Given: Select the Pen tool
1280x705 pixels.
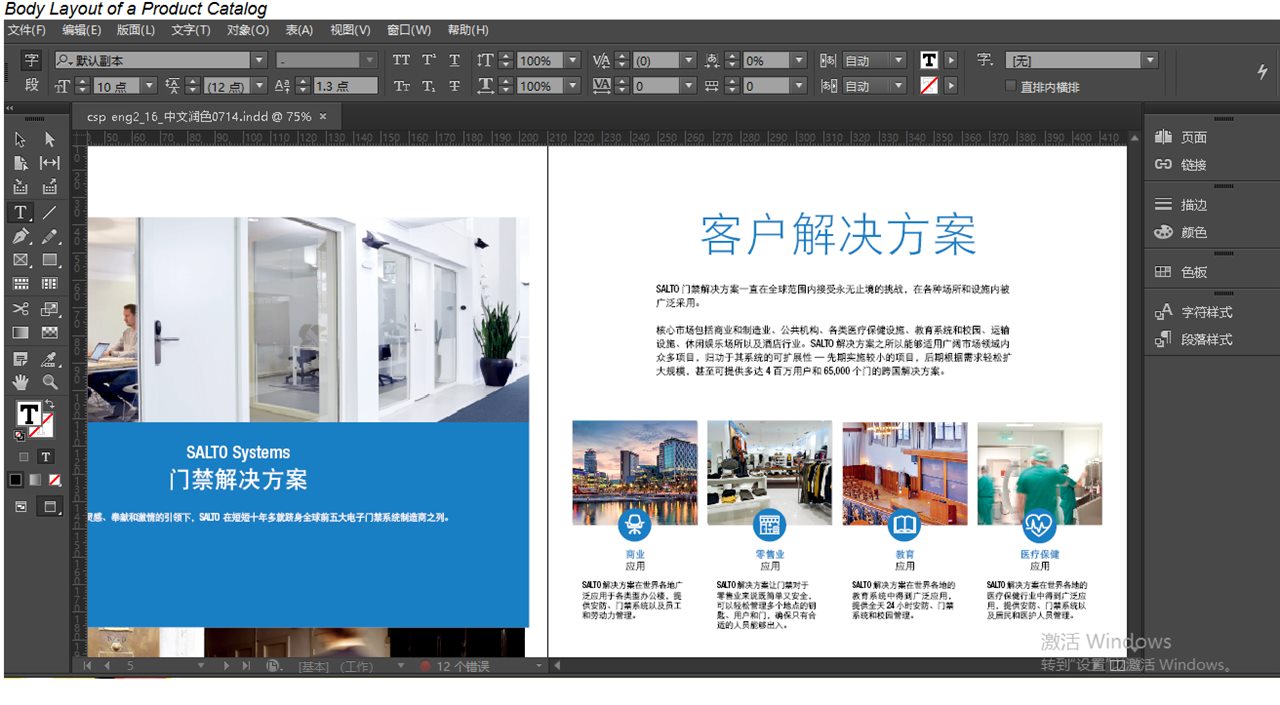Looking at the screenshot, I should click(20, 237).
